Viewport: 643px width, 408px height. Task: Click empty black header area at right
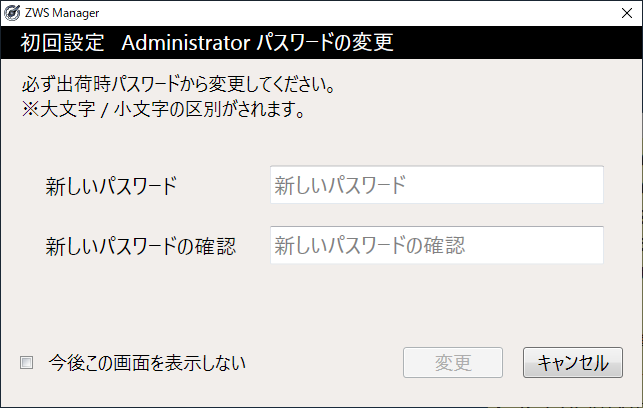pos(520,44)
